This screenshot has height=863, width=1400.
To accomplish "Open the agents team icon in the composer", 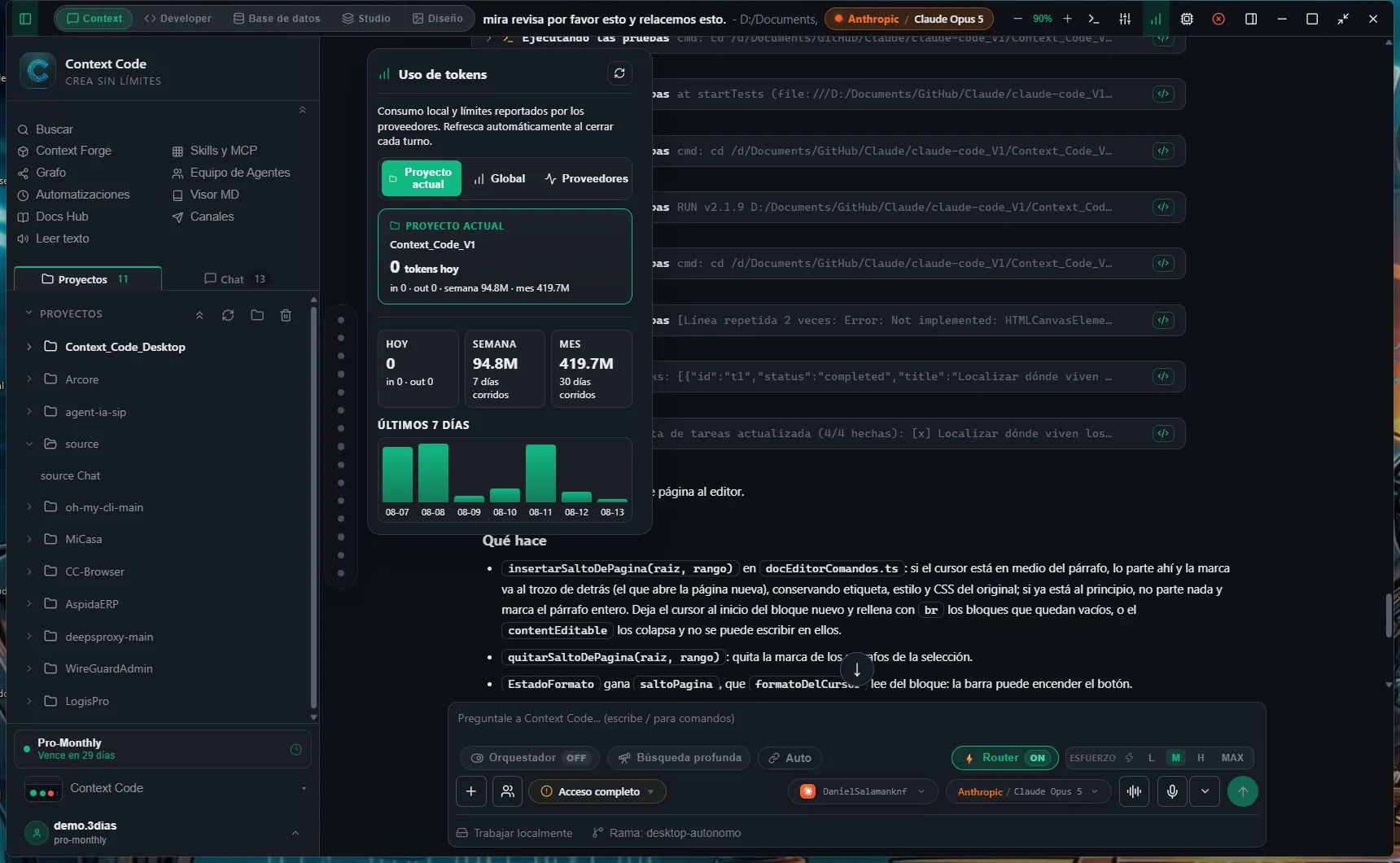I will click(x=507, y=791).
